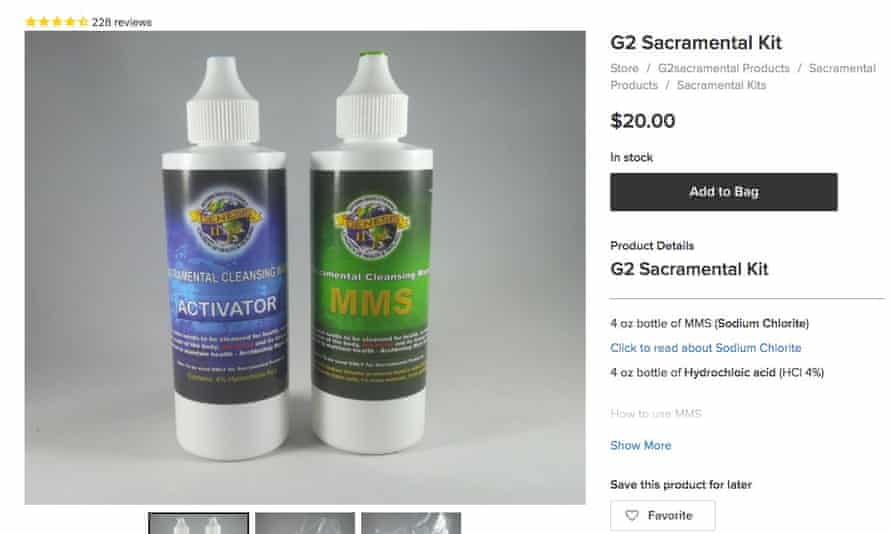This screenshot has width=890, height=534.
Task: Click the faded How to use MMS text
Action: tap(656, 413)
